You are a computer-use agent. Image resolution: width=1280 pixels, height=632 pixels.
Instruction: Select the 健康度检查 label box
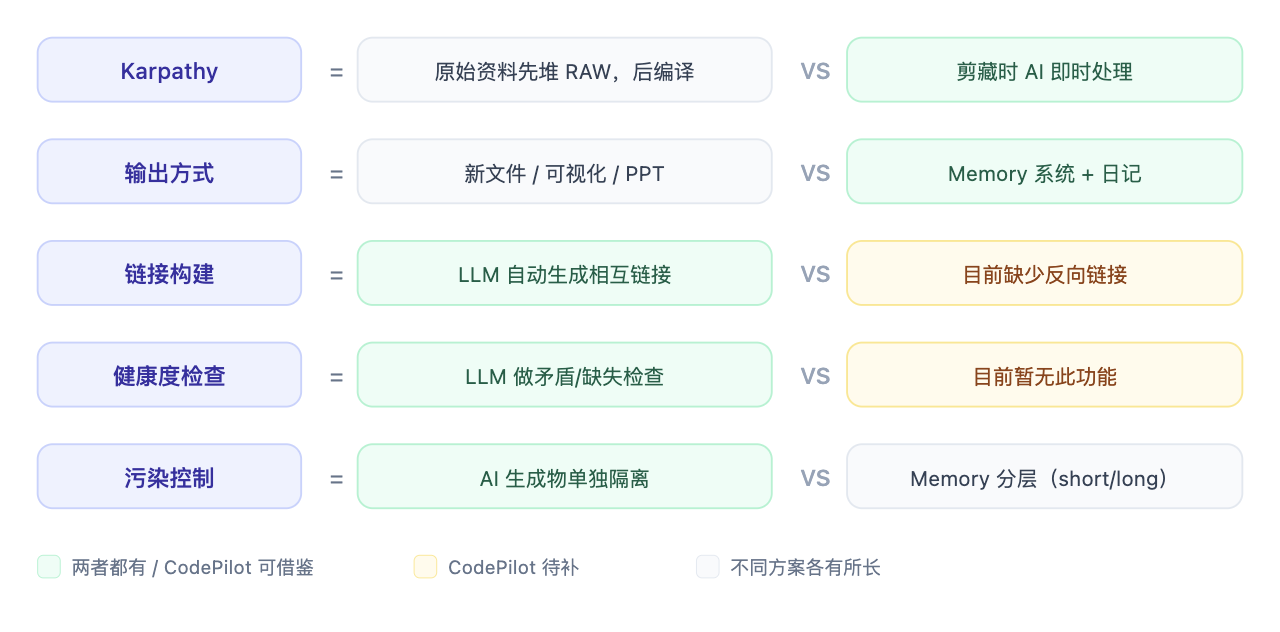[169, 375]
